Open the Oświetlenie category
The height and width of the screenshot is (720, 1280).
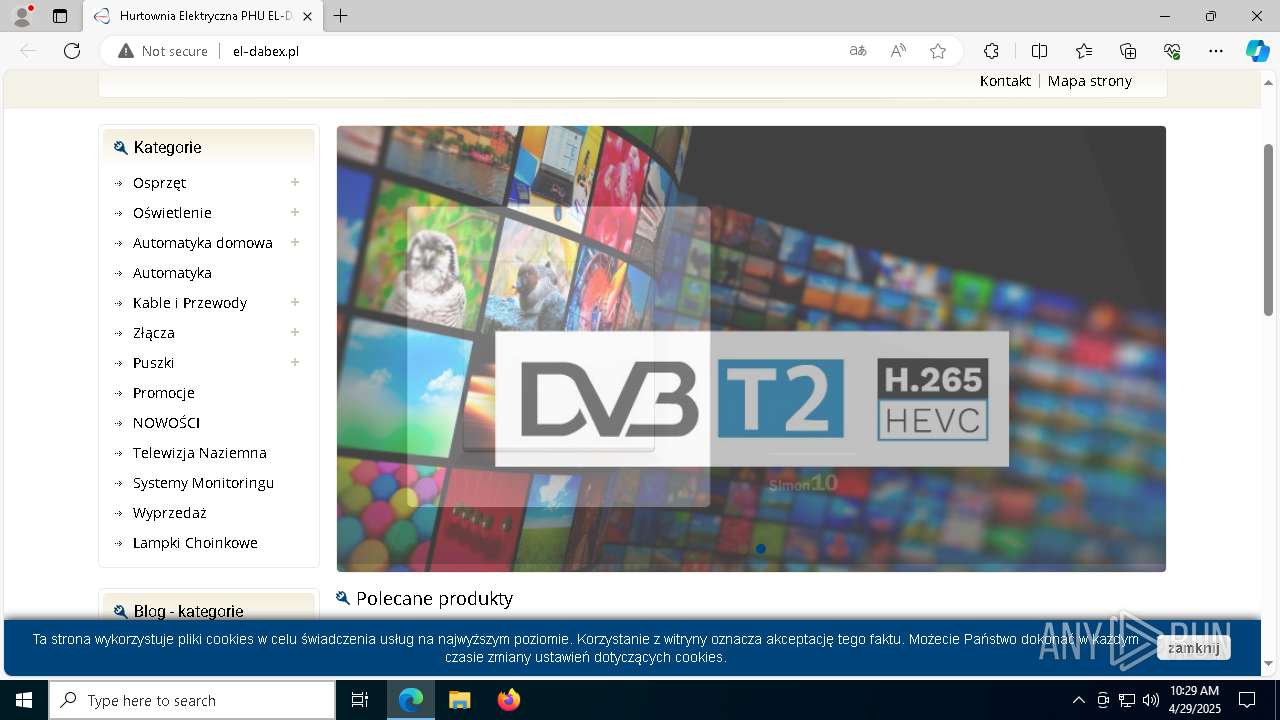172,213
